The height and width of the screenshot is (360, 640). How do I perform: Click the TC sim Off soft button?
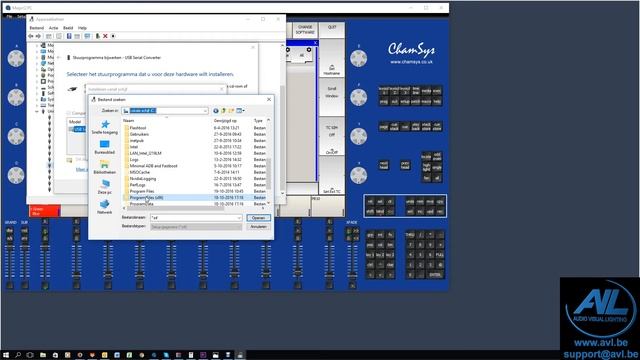tap(332, 136)
